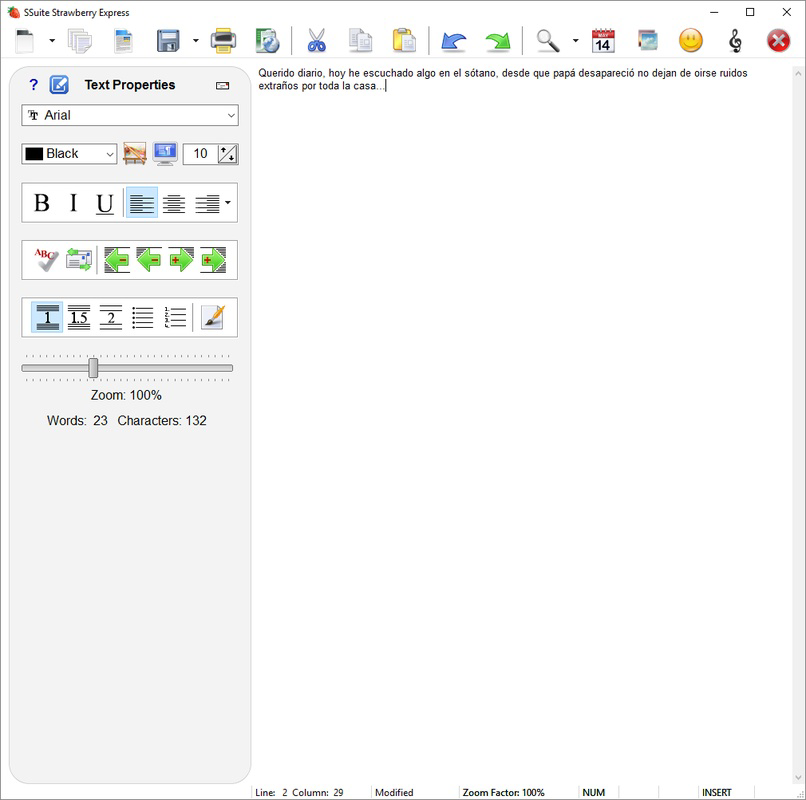Print the document with the printer icon

(223, 41)
